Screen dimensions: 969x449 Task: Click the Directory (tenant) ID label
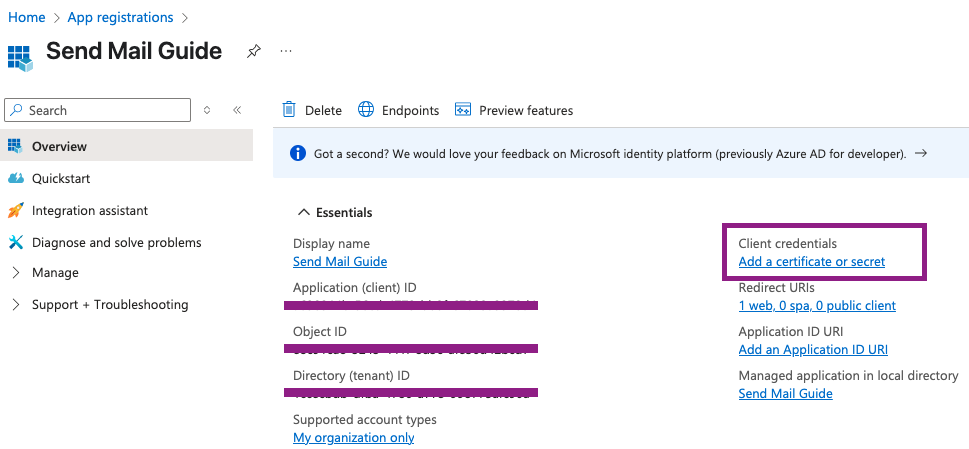click(x=351, y=376)
